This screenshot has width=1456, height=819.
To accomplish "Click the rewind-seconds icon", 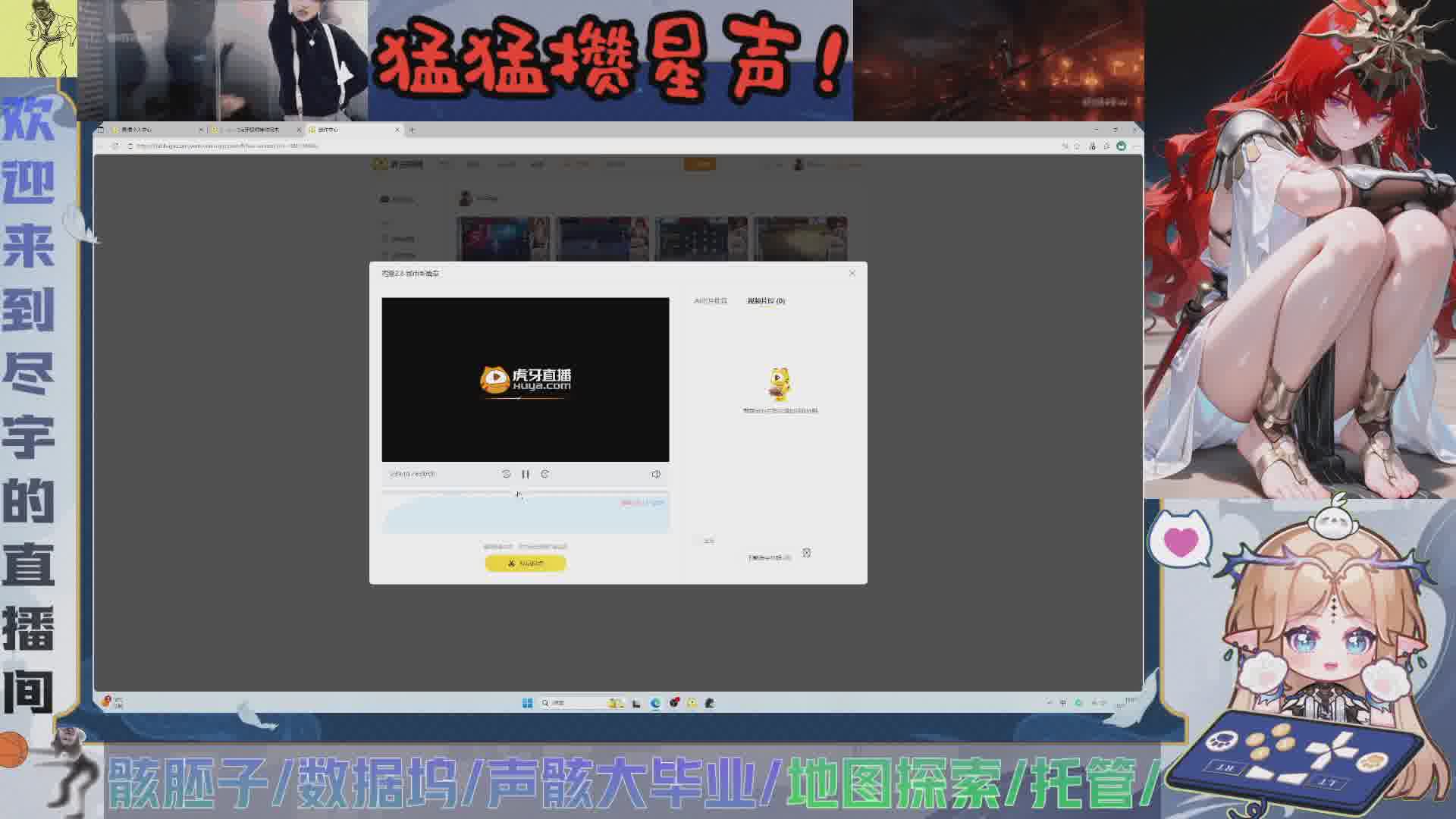I will click(507, 474).
